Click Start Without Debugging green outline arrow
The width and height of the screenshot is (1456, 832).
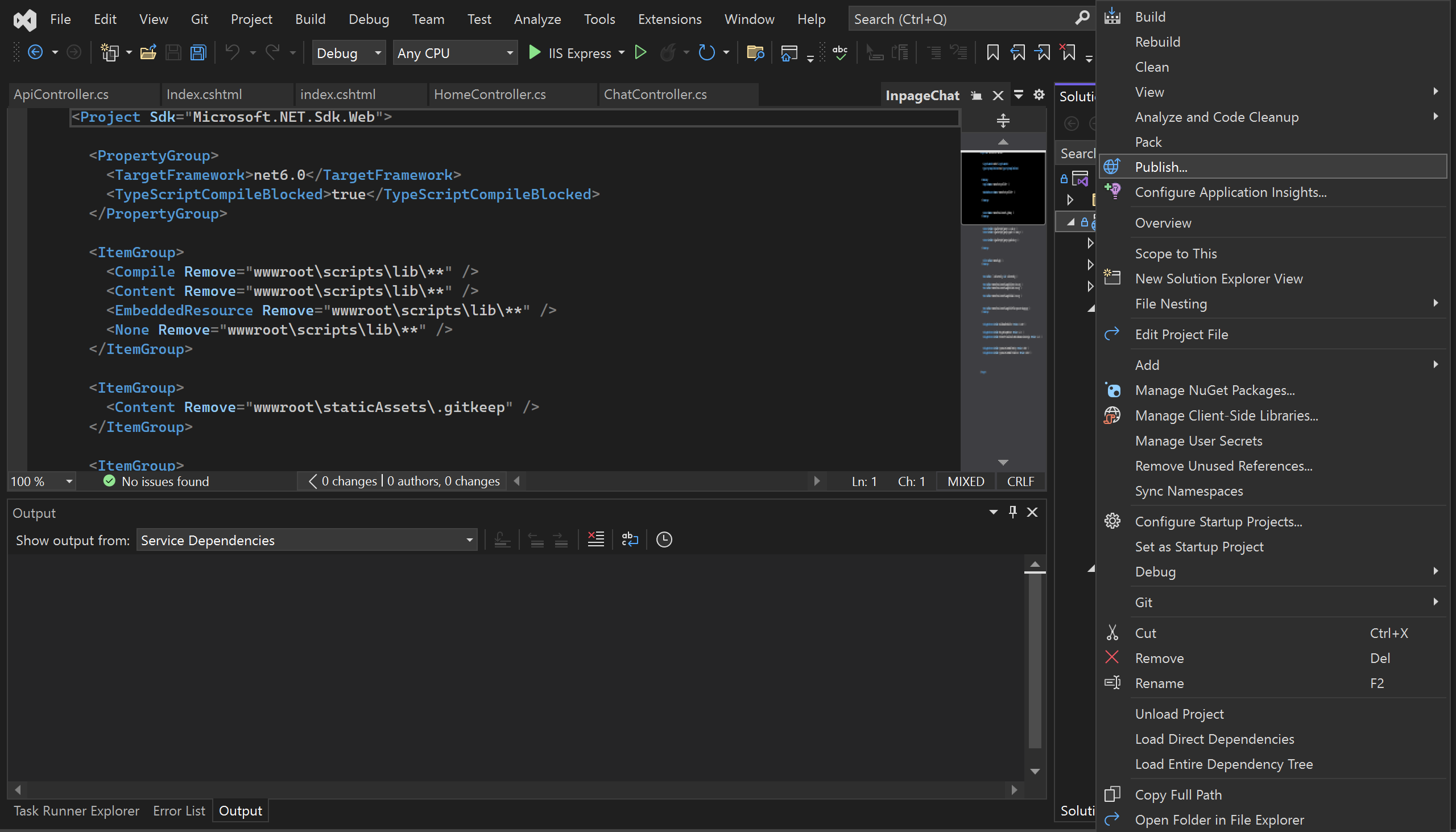[640, 52]
